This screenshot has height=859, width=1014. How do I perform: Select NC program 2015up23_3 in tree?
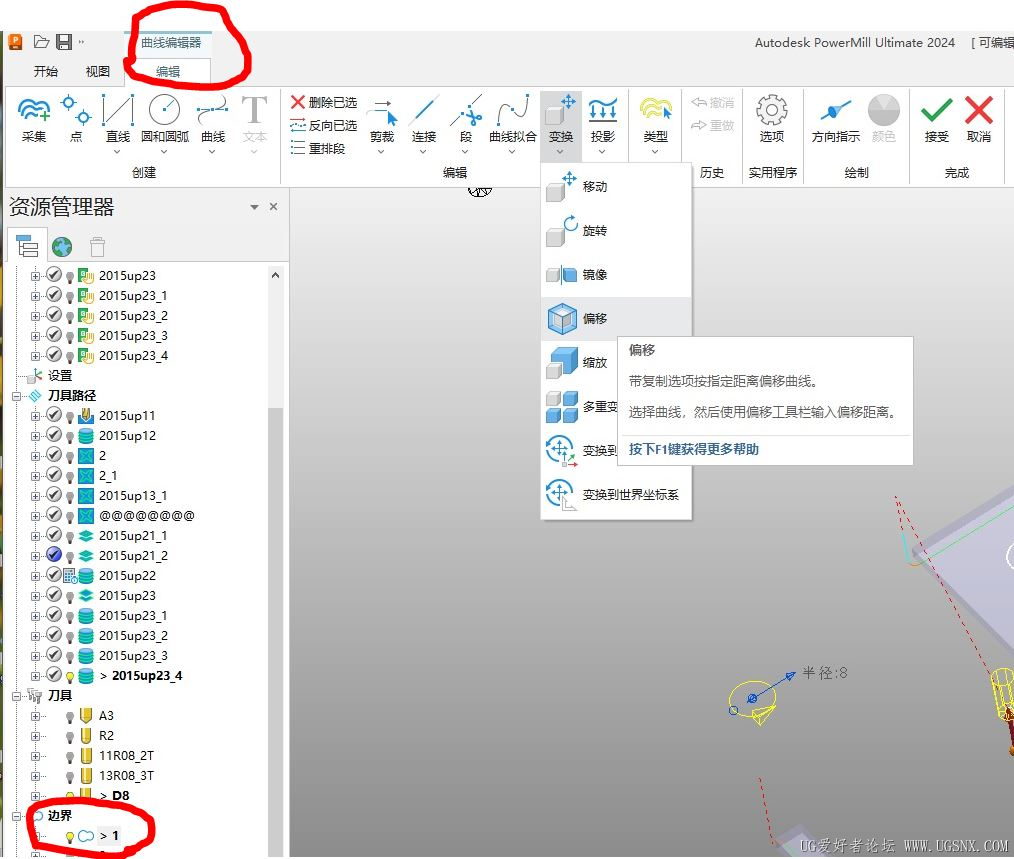point(133,336)
